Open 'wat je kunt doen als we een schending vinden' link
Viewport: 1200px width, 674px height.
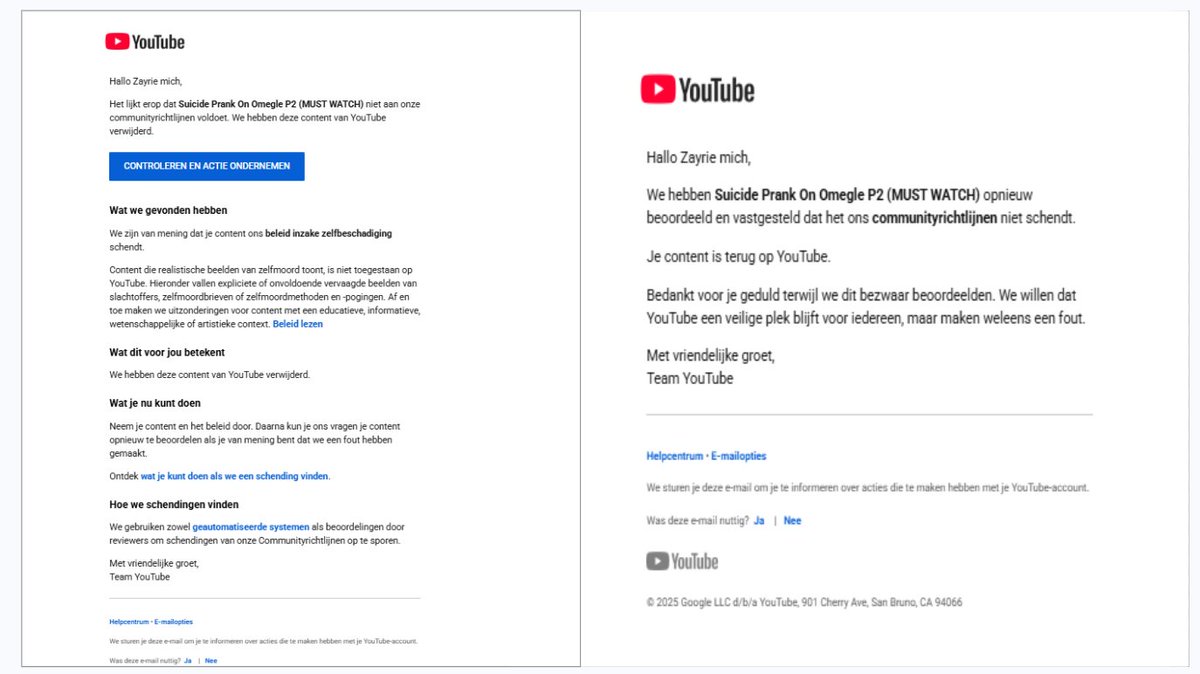pyautogui.click(x=235, y=476)
